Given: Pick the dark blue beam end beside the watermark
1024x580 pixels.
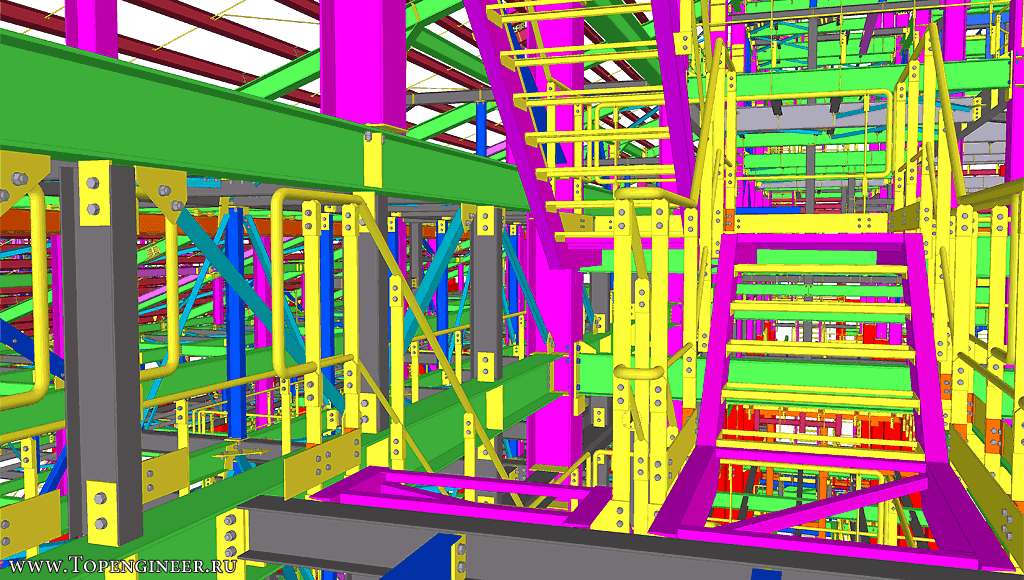Looking at the screenshot, I should tap(424, 558).
